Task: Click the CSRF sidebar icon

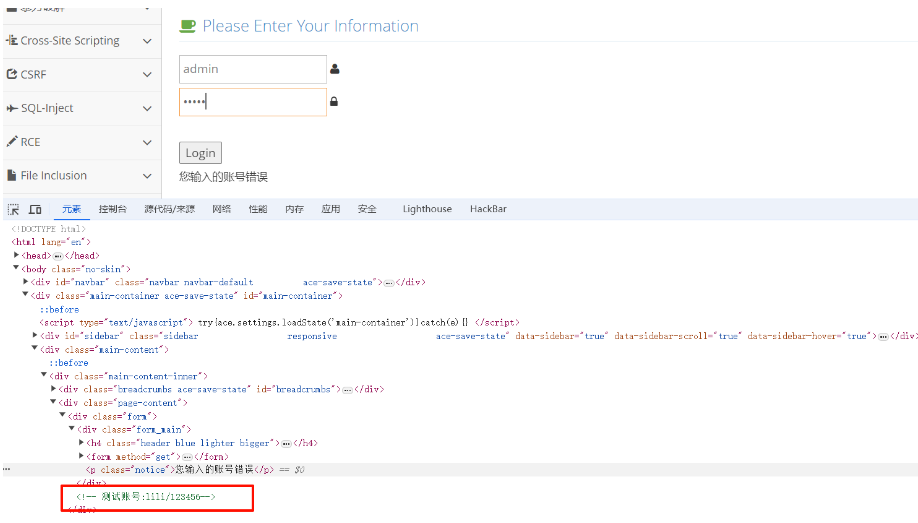Action: tap(12, 74)
